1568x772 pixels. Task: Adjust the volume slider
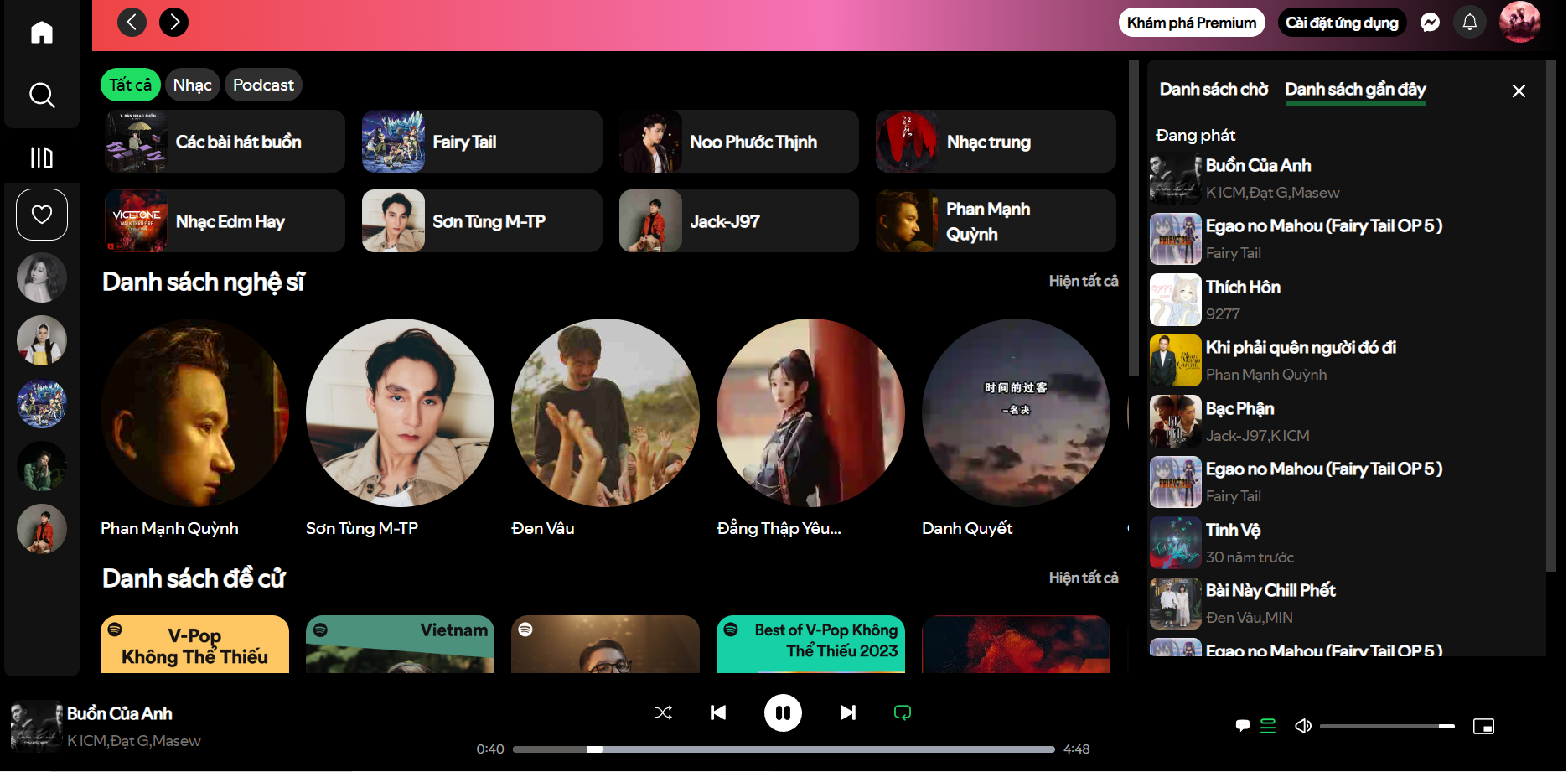1387,726
